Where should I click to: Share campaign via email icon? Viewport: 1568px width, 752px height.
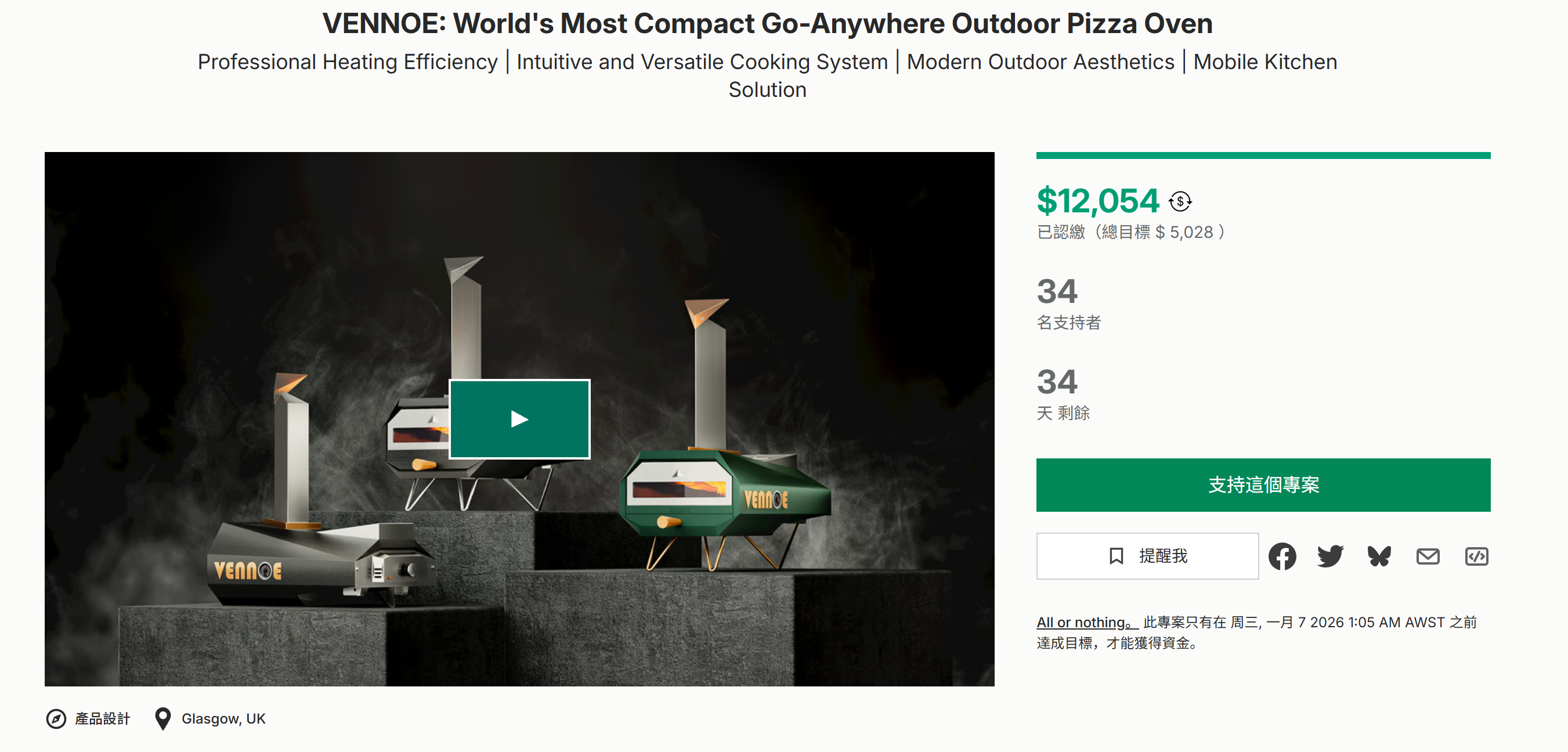point(1428,556)
